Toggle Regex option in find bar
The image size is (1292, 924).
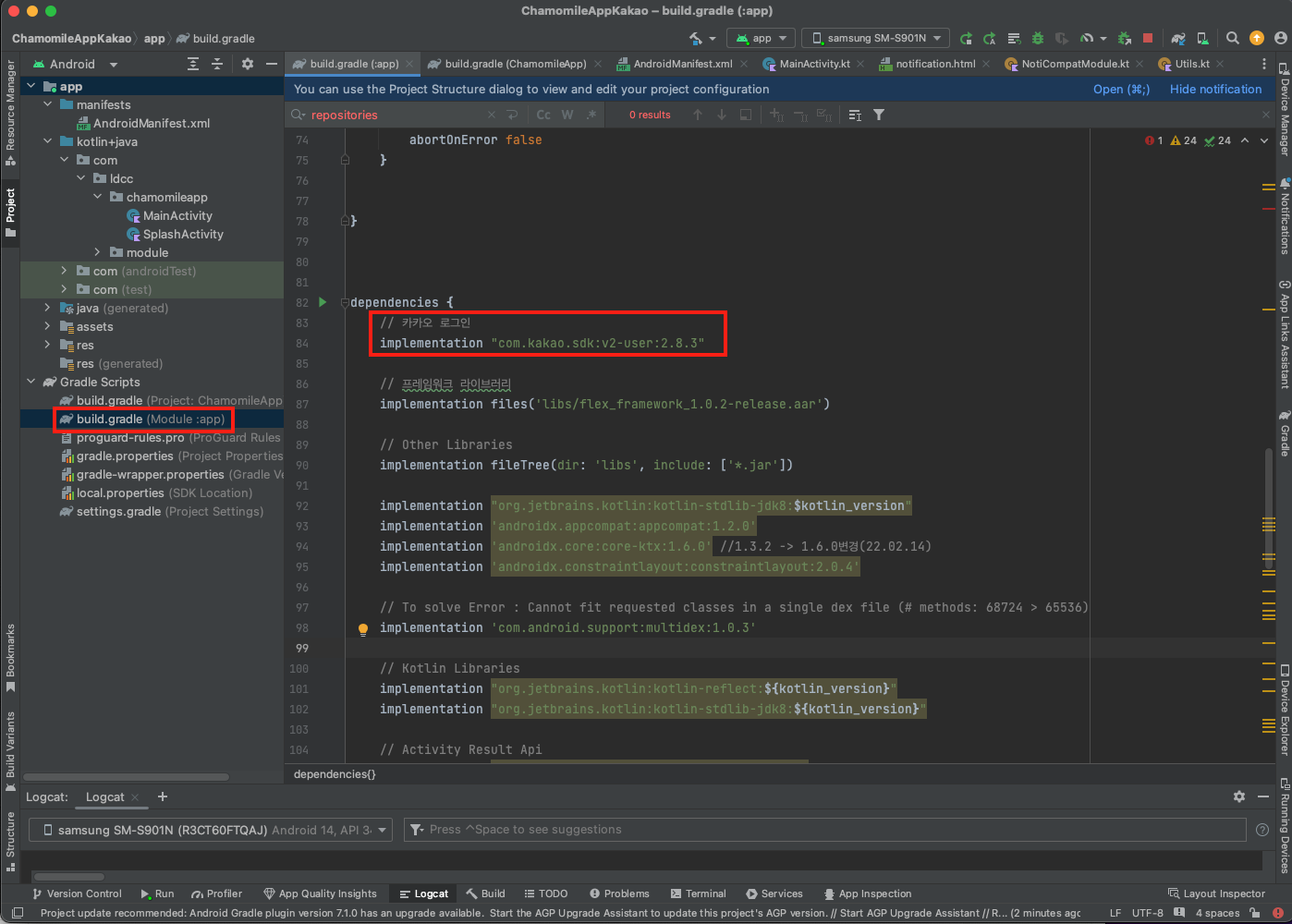point(591,115)
